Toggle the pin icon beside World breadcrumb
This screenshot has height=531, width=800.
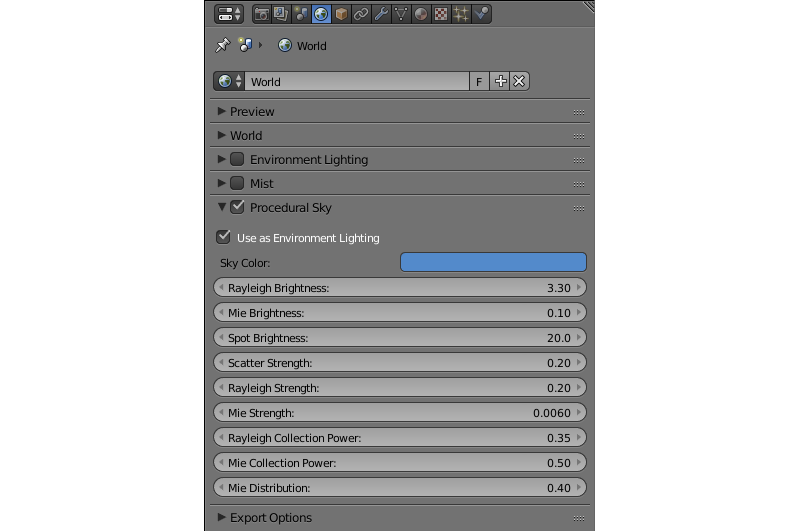coord(222,45)
